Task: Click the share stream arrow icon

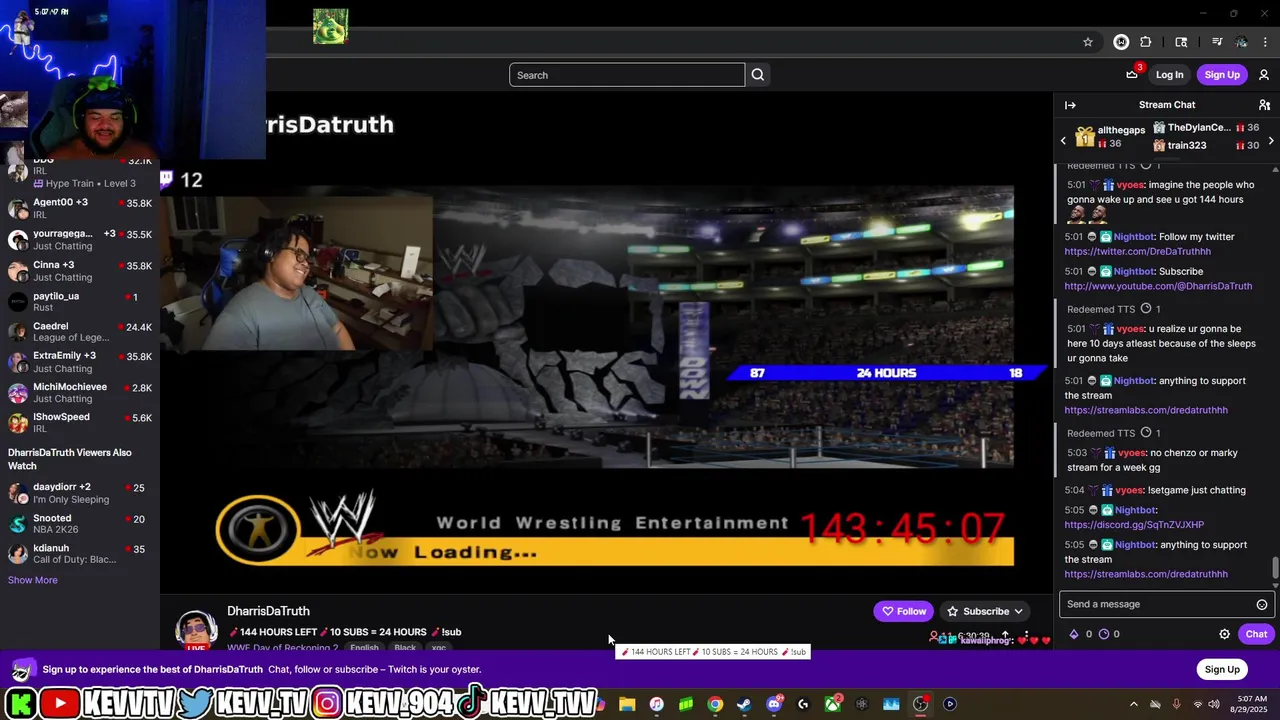Action: (x=1005, y=636)
